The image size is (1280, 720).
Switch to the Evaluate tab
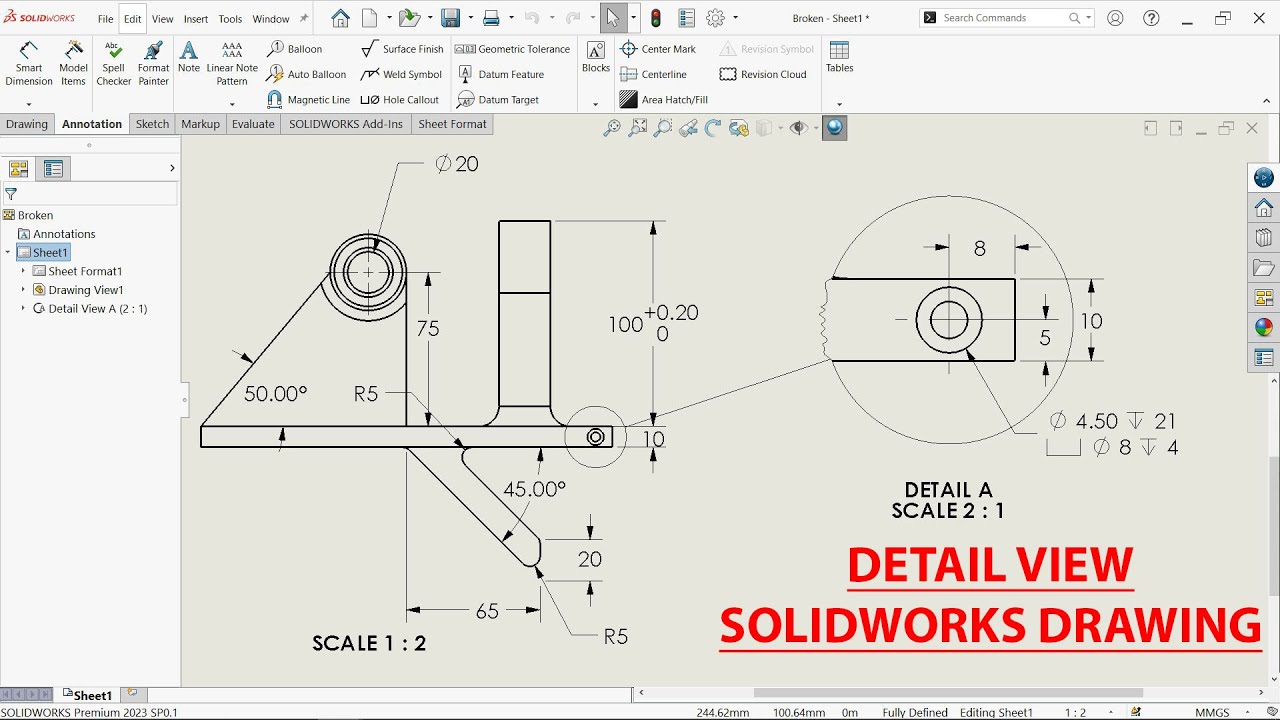[253, 124]
